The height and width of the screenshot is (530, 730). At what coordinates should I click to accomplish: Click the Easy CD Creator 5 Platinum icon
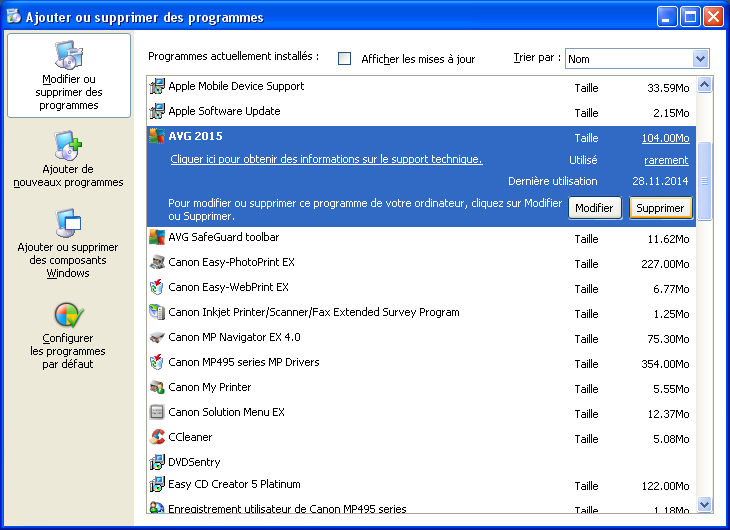click(157, 484)
